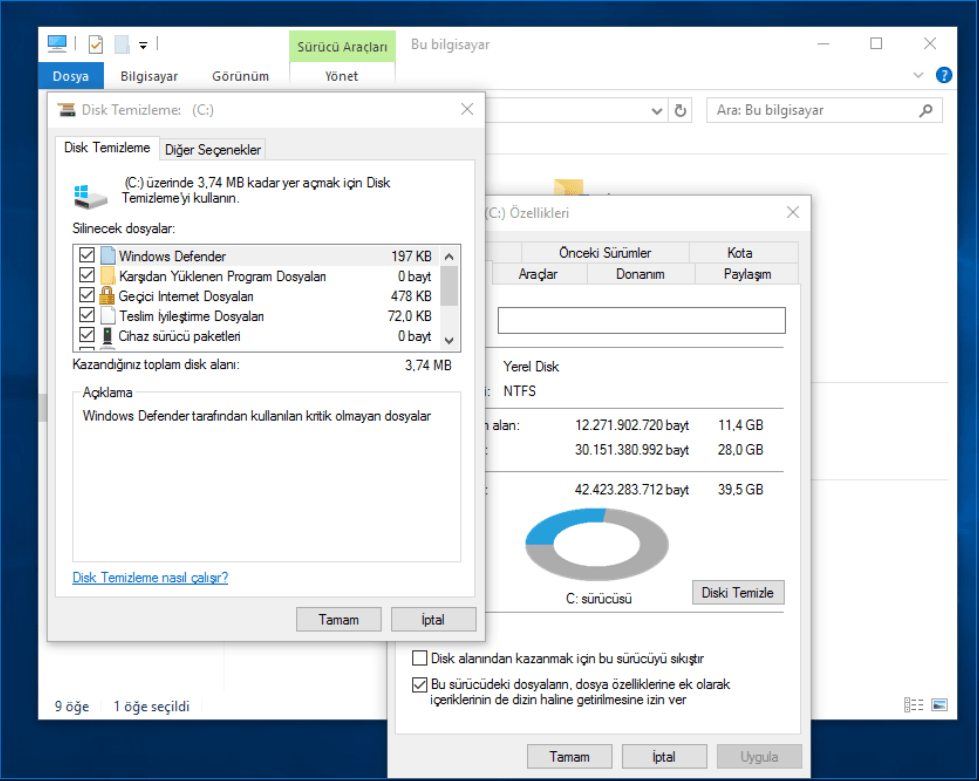Select the 197 KB Windows Defender size value
Viewport: 979px width, 781px height.
(x=411, y=256)
